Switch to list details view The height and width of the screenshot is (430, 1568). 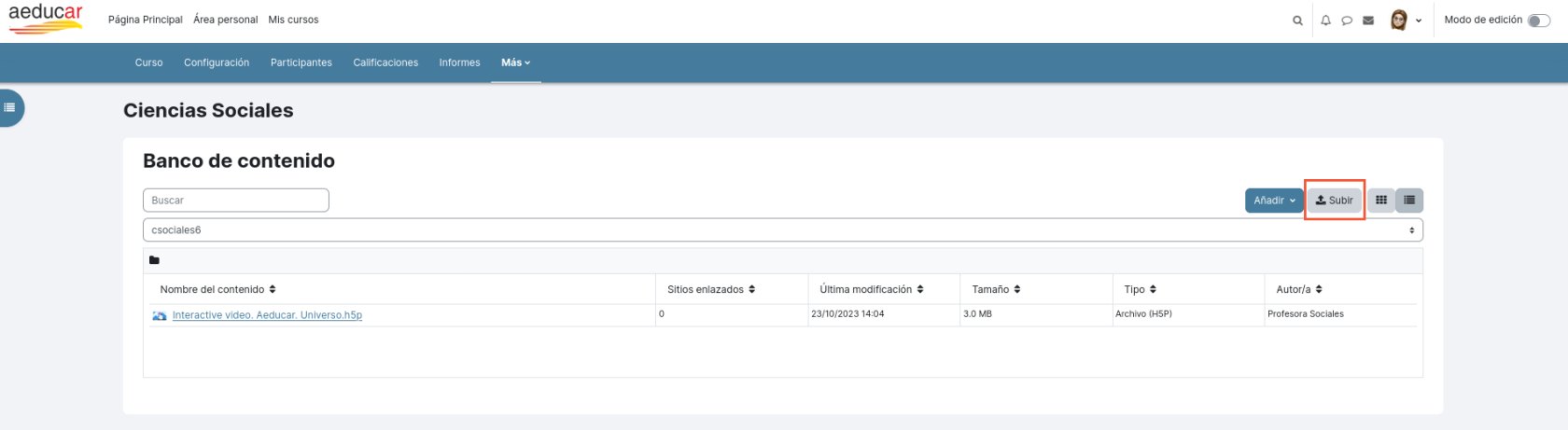coord(1409,200)
